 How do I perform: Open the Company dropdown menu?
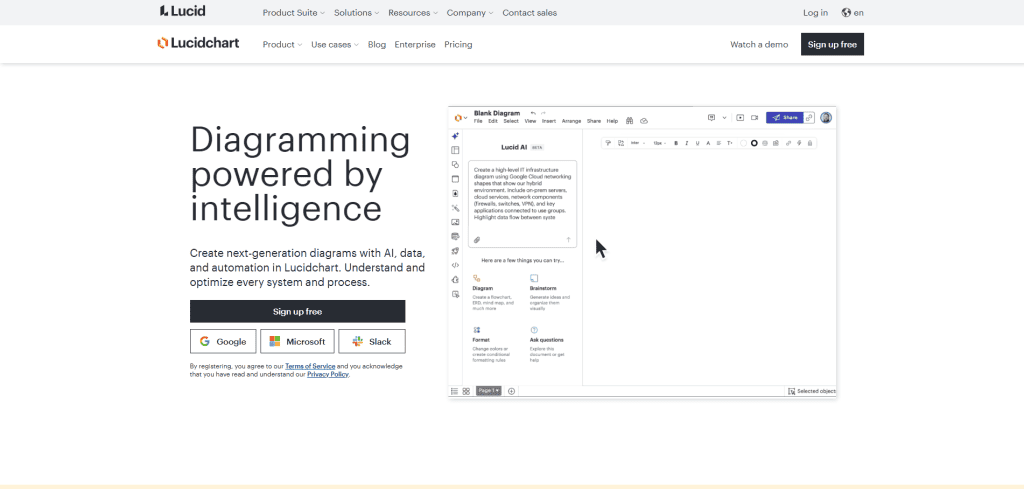pyautogui.click(x=470, y=13)
